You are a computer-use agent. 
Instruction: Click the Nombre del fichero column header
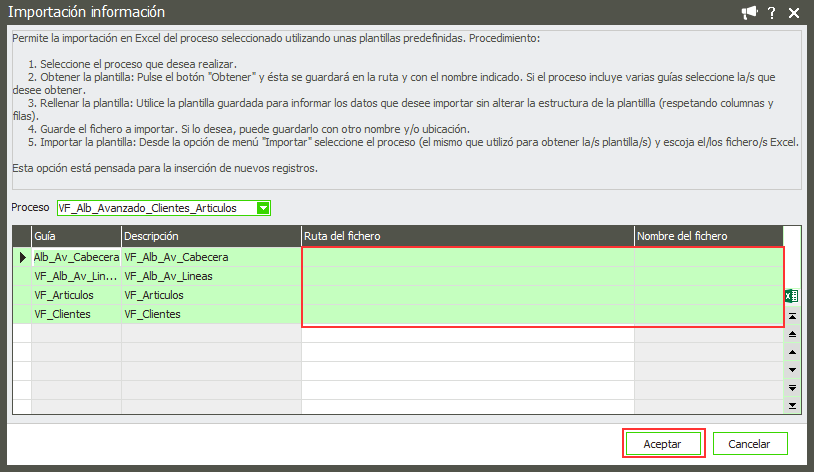[x=708, y=236]
